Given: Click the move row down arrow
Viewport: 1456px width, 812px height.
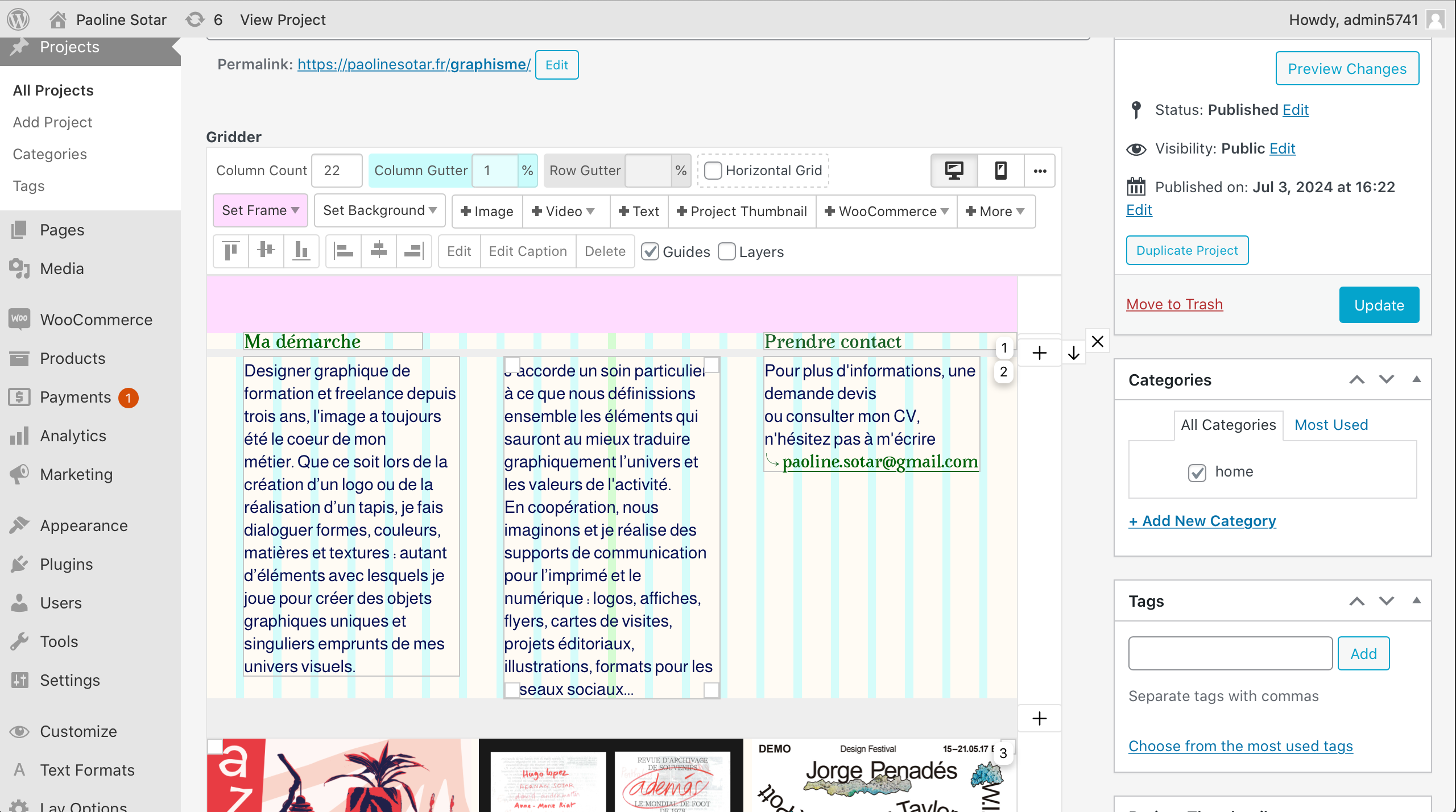Looking at the screenshot, I should (1073, 353).
